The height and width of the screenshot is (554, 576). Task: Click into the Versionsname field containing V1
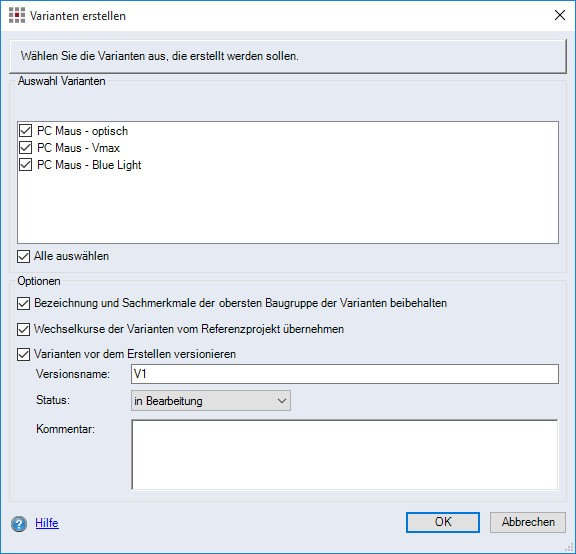pyautogui.click(x=345, y=374)
